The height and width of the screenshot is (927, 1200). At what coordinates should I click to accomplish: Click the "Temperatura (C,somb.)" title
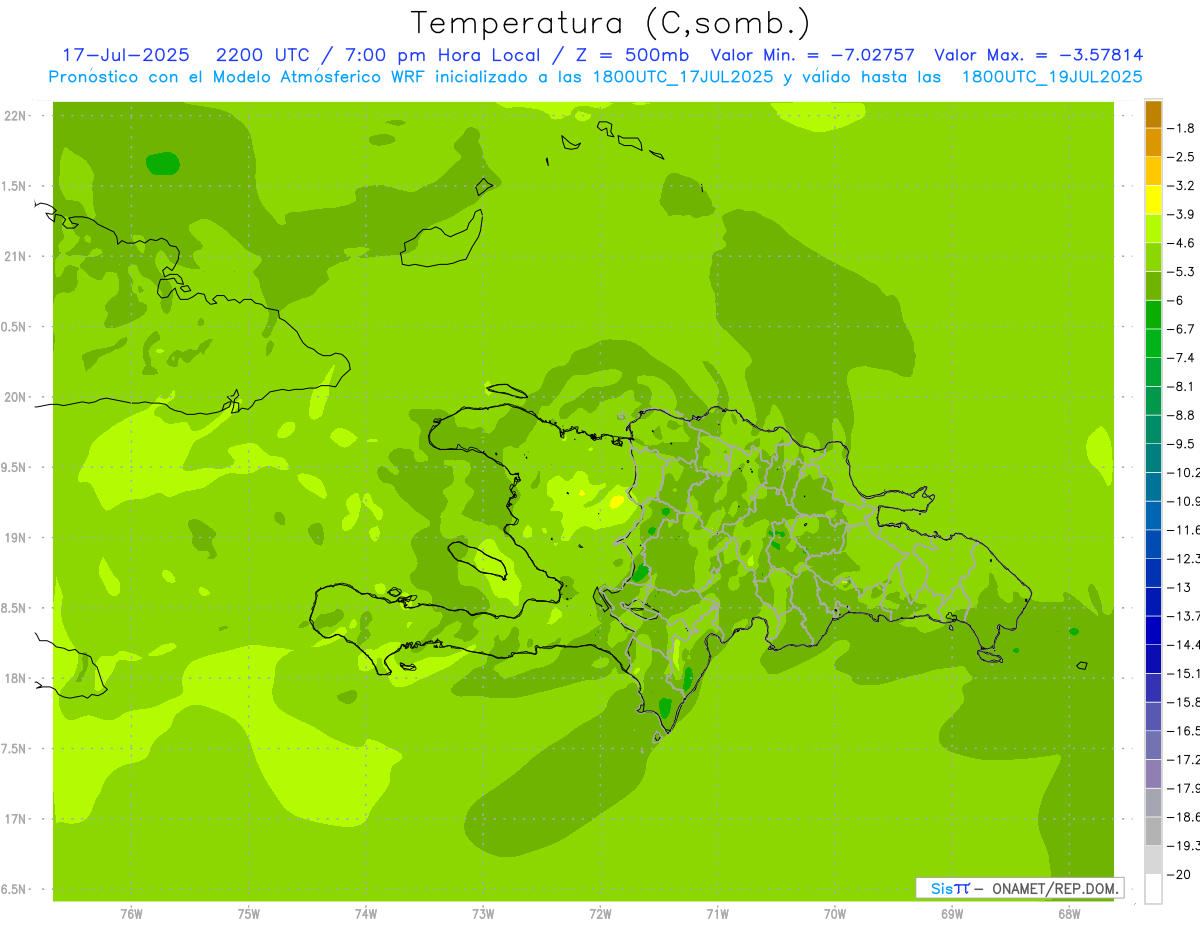pyautogui.click(x=611, y=23)
